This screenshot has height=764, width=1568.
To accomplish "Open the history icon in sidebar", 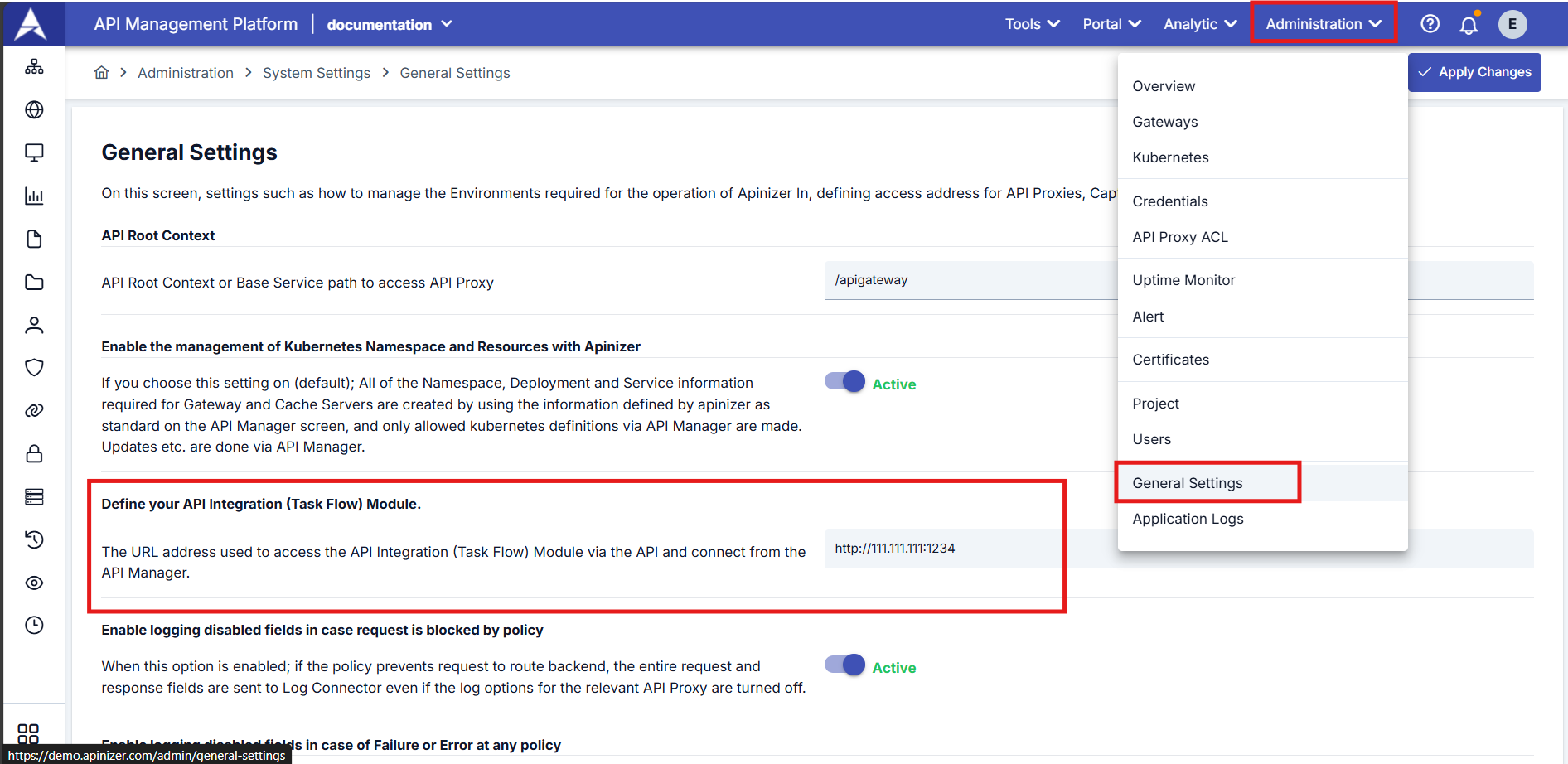I will point(34,539).
